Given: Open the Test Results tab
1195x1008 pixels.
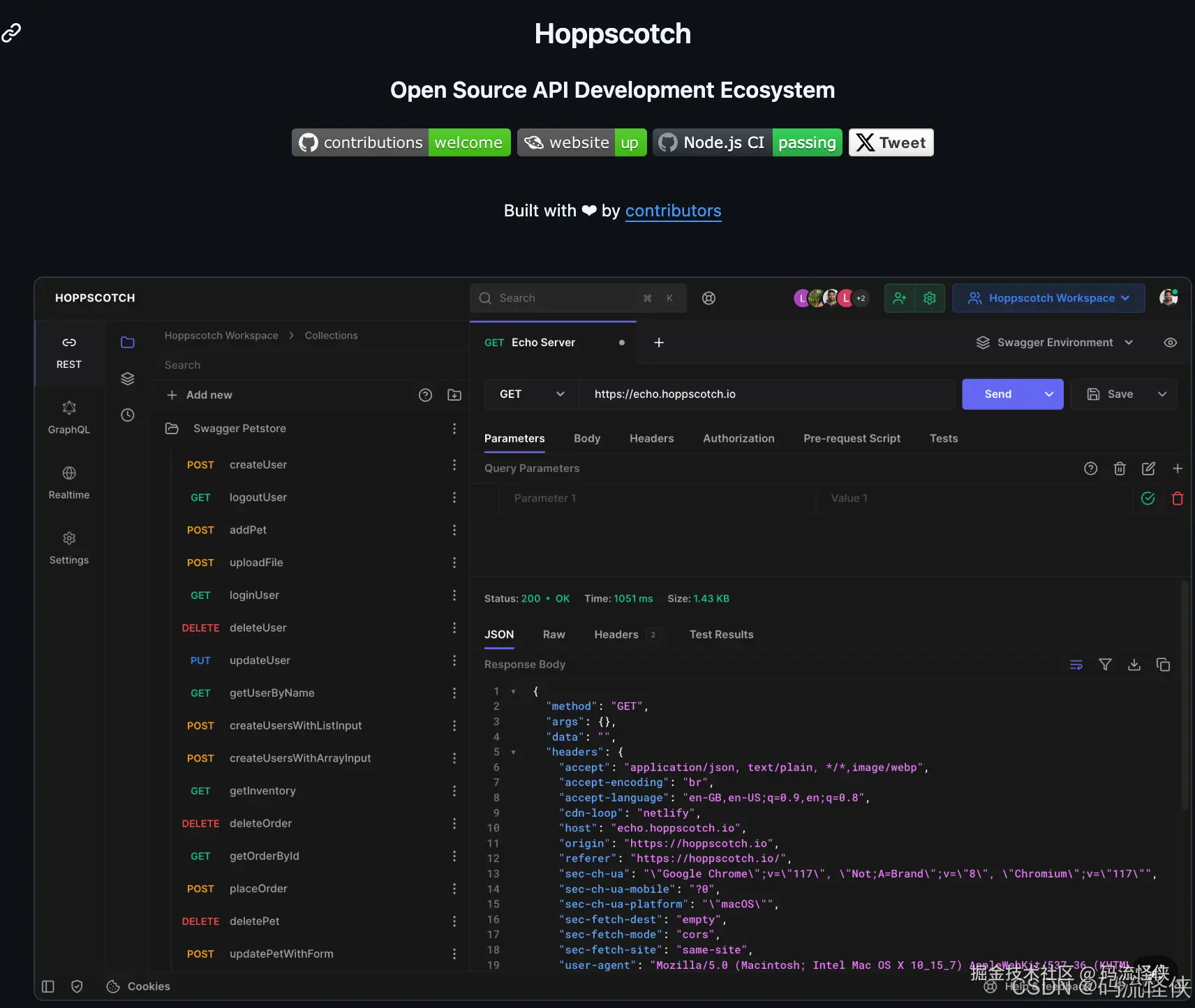Looking at the screenshot, I should tap(722, 635).
